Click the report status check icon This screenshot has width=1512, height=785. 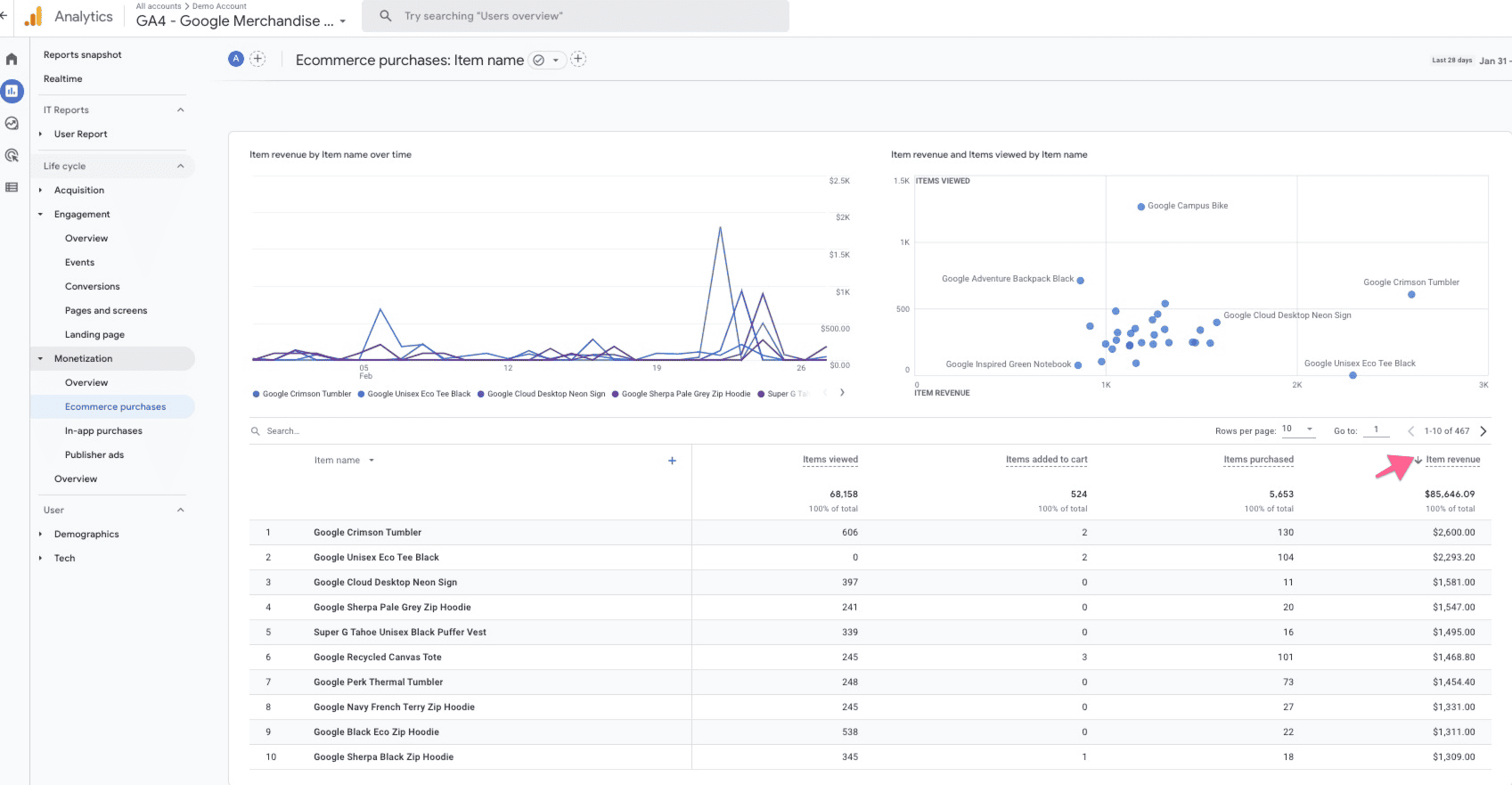(x=538, y=61)
